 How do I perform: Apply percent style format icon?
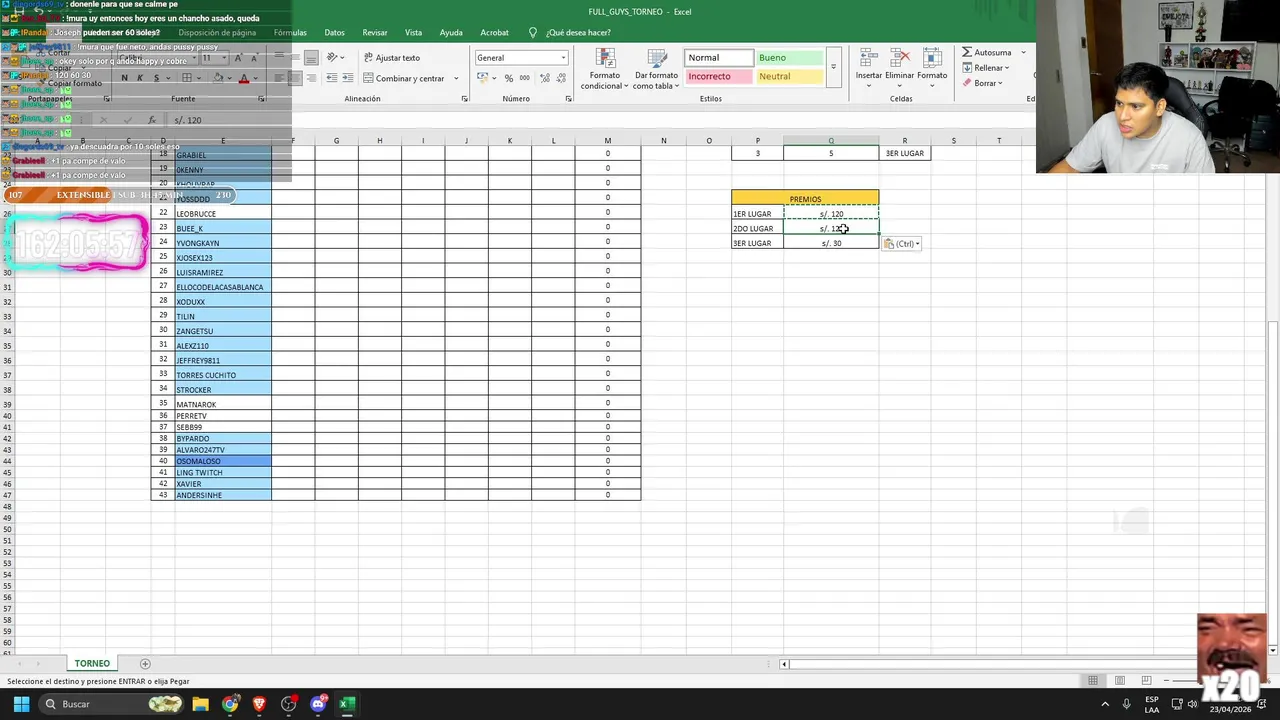tap(509, 78)
